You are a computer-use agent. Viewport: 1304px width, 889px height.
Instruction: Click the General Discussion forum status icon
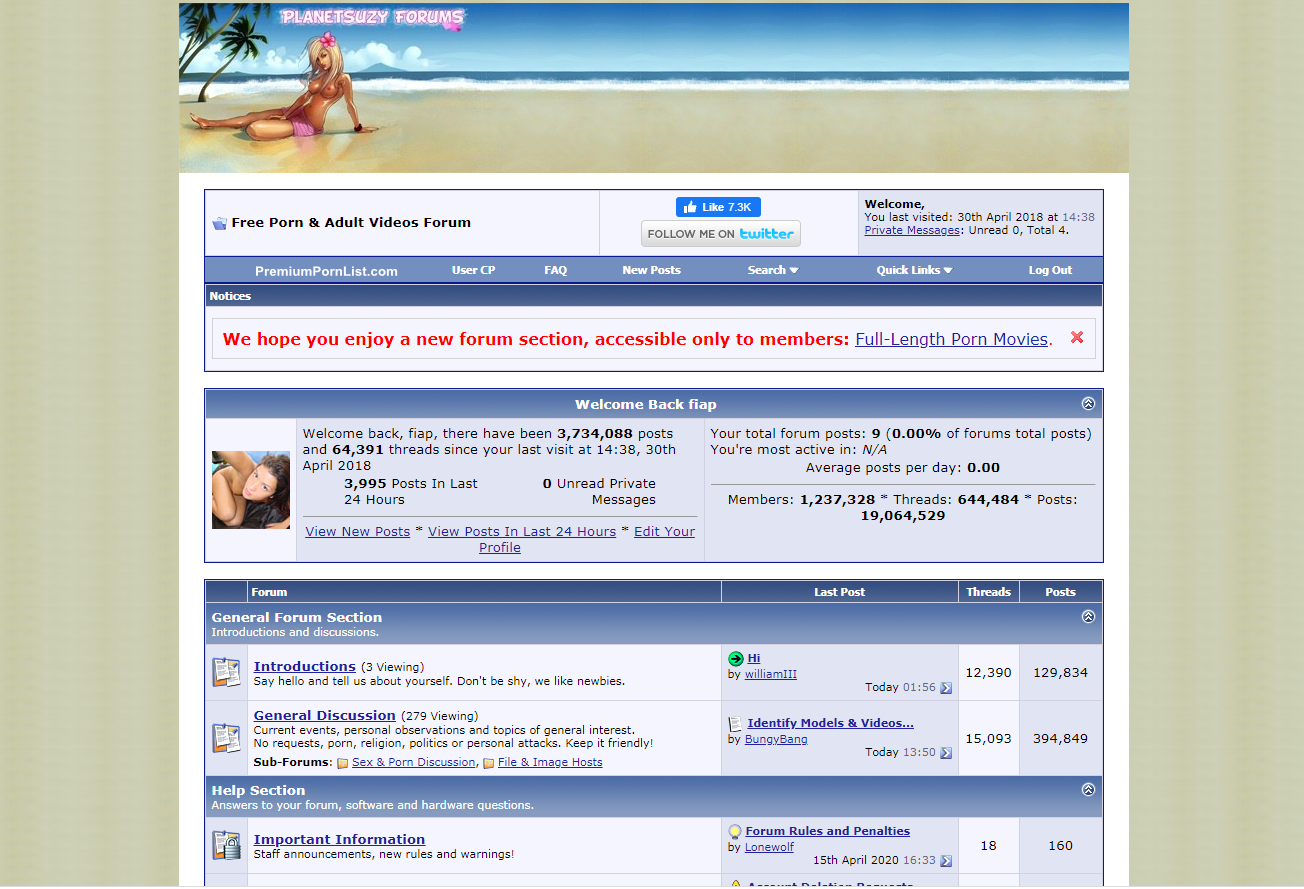(227, 738)
